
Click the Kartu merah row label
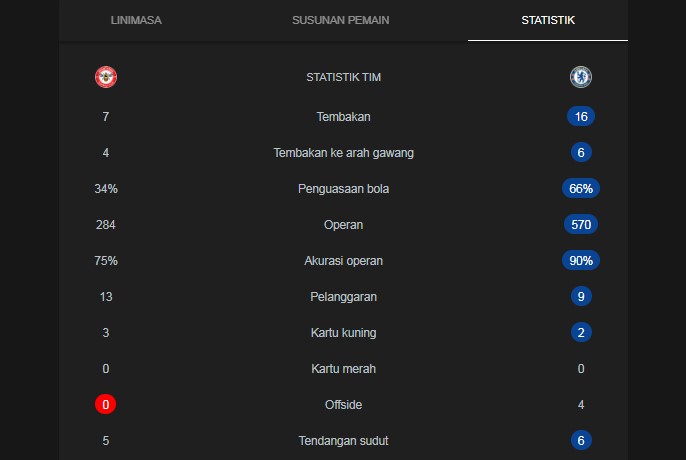point(343,369)
